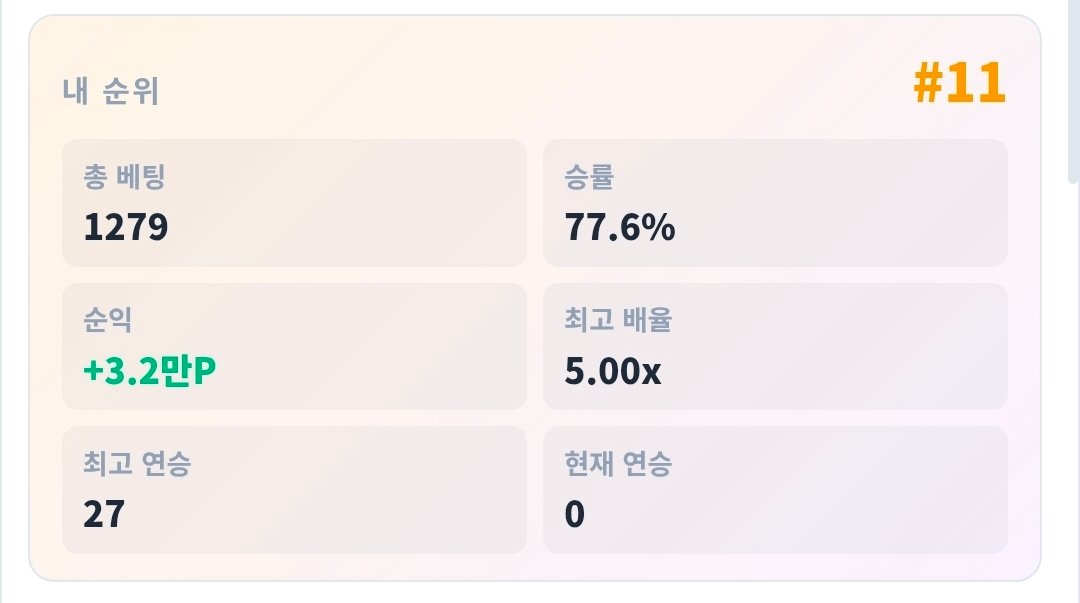This screenshot has width=1080, height=603.
Task: Click the 현재 연승 label
Action: tap(618, 463)
